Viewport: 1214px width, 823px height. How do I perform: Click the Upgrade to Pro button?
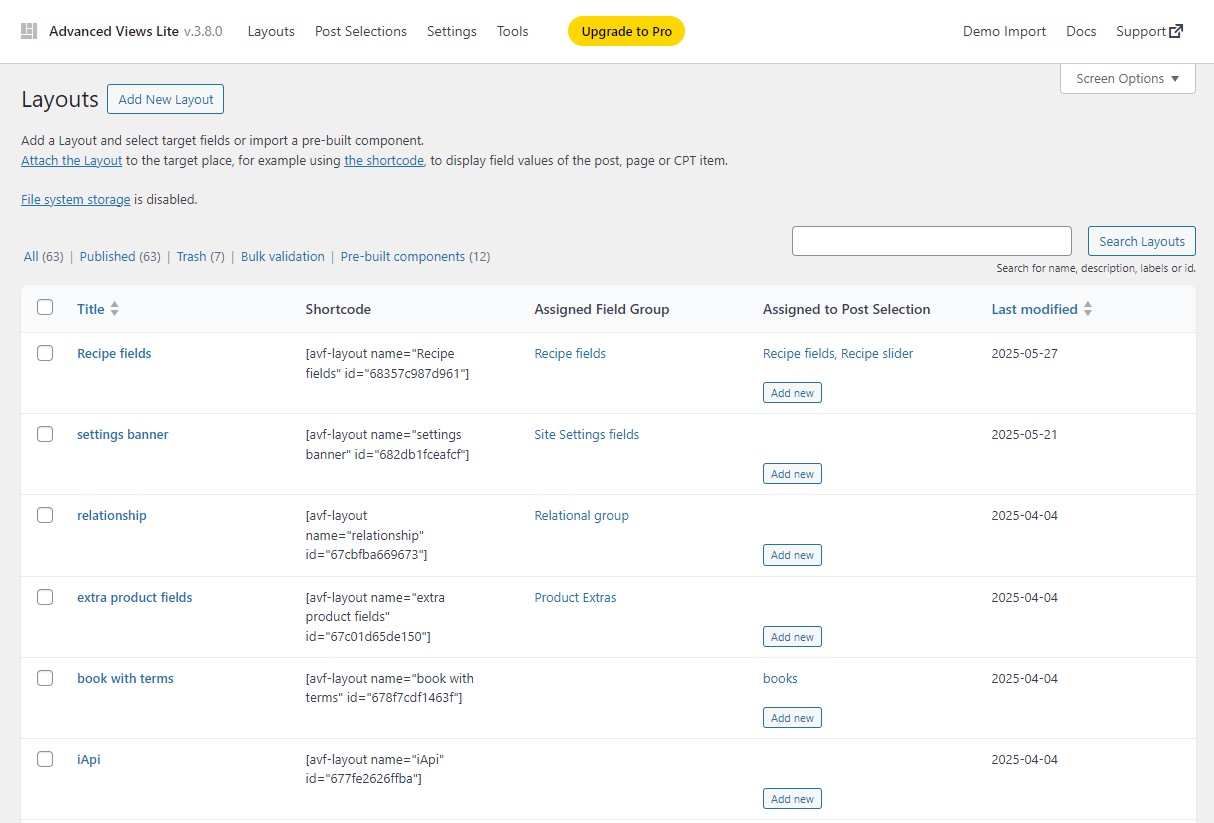(x=626, y=31)
